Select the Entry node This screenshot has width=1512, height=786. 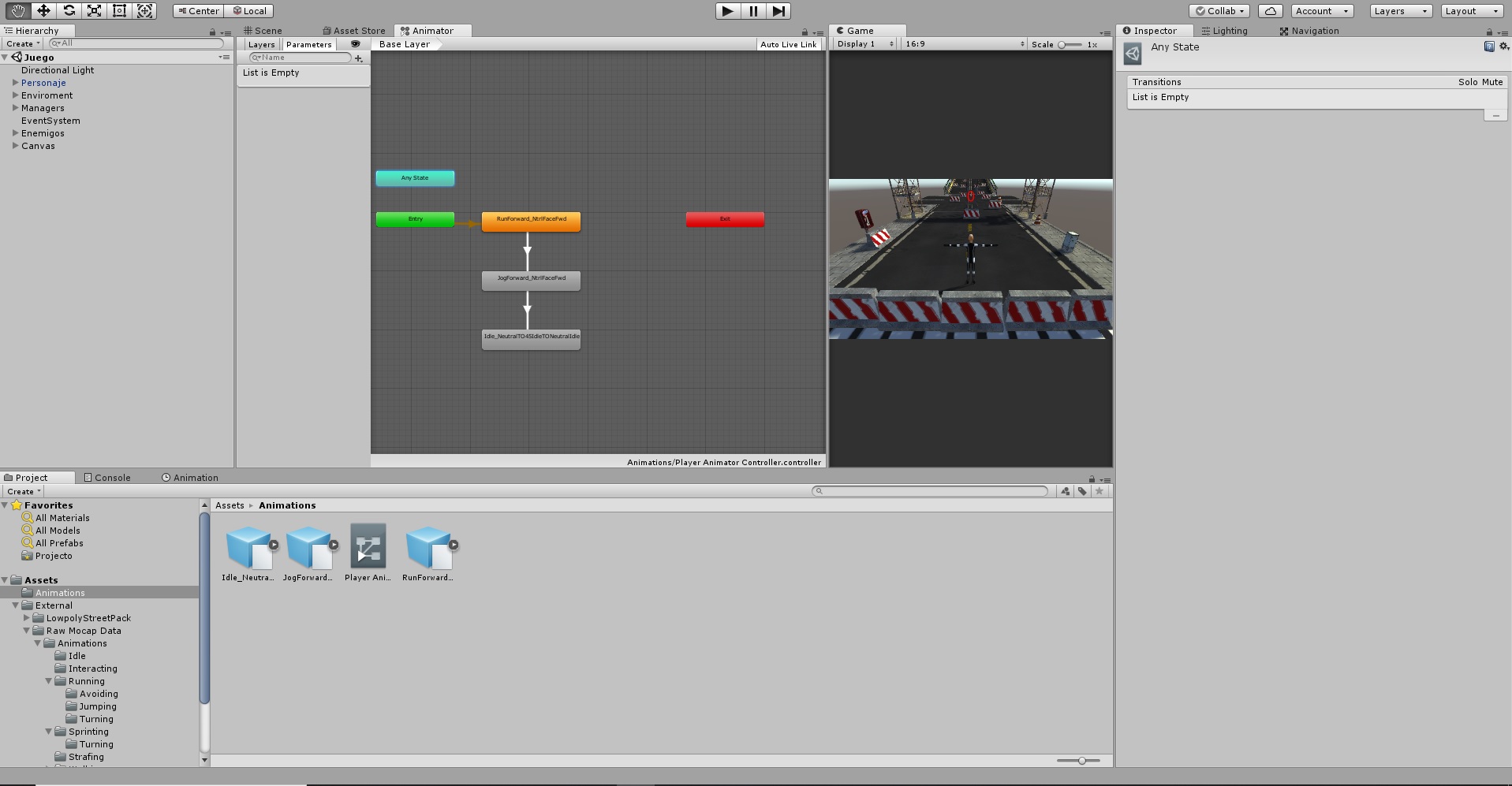point(415,219)
